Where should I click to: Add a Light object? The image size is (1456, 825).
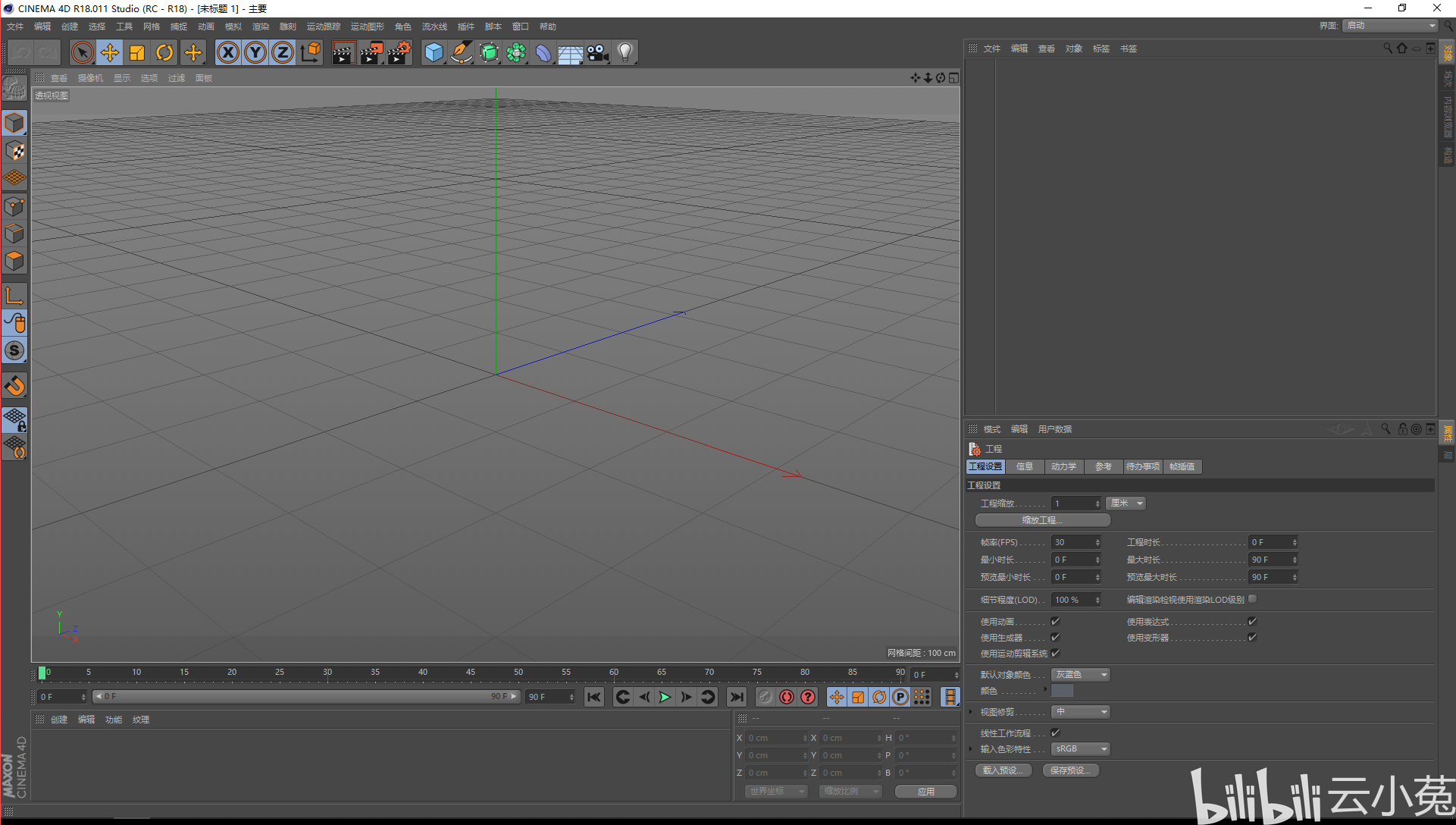coord(625,52)
